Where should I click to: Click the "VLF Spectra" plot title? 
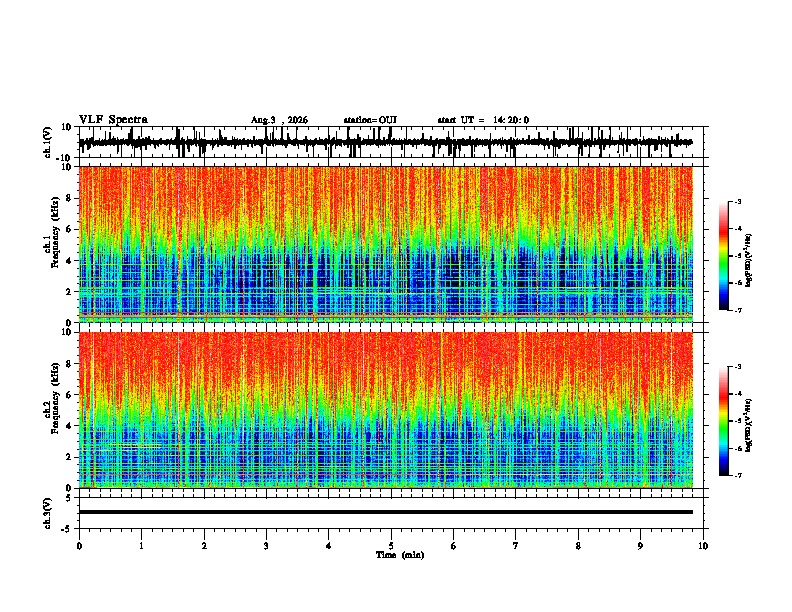pyautogui.click(x=113, y=120)
